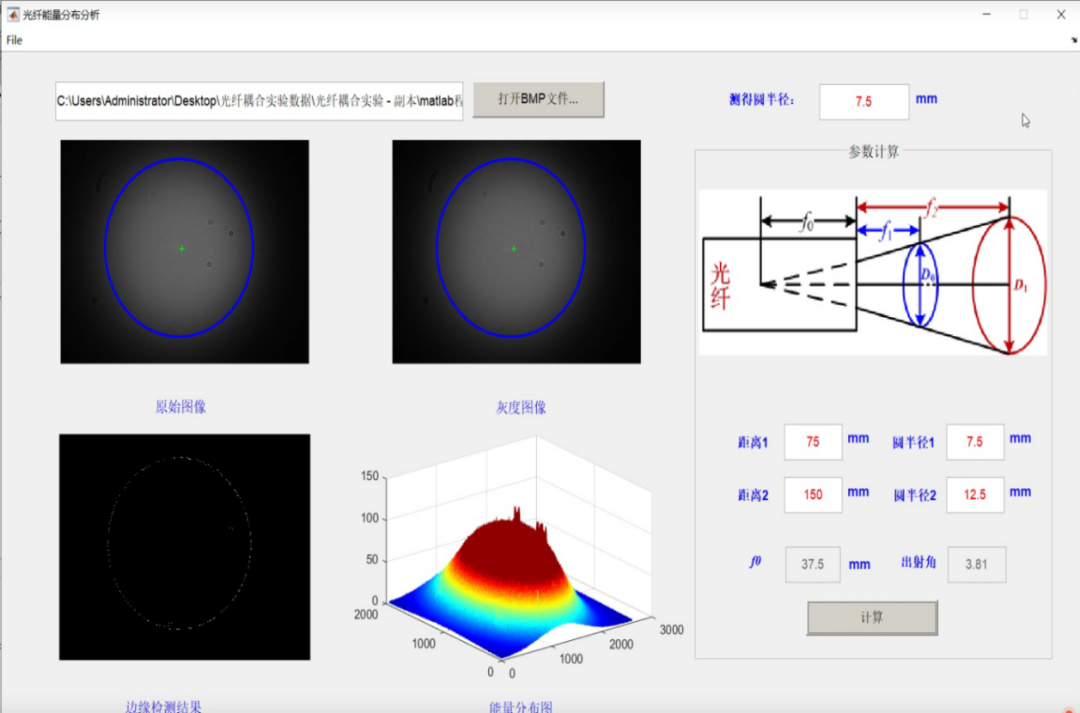The width and height of the screenshot is (1080, 713).
Task: Select the 圆半径2 input field
Action: tap(974, 495)
